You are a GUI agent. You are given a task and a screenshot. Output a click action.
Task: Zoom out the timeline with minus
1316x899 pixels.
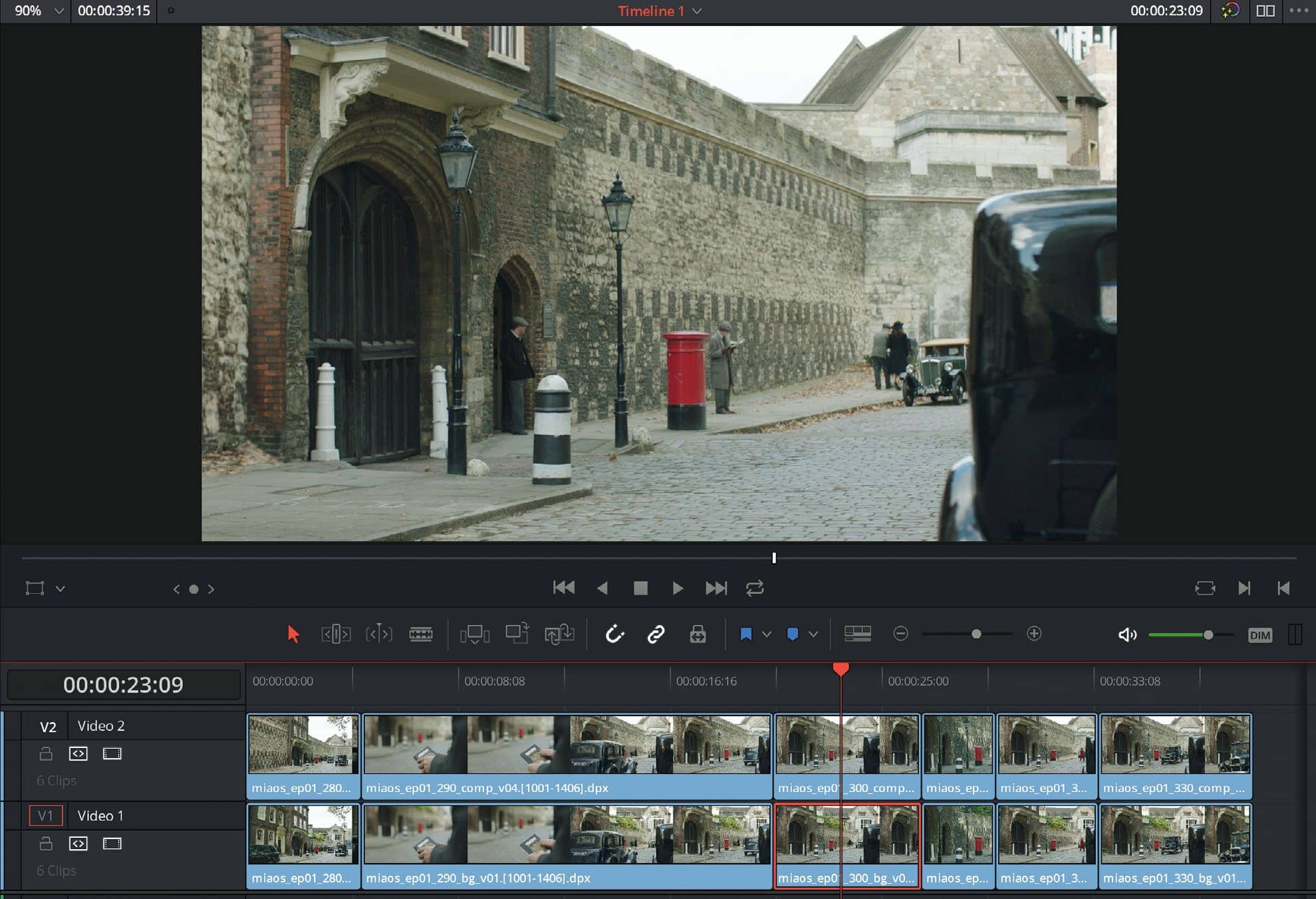click(900, 634)
